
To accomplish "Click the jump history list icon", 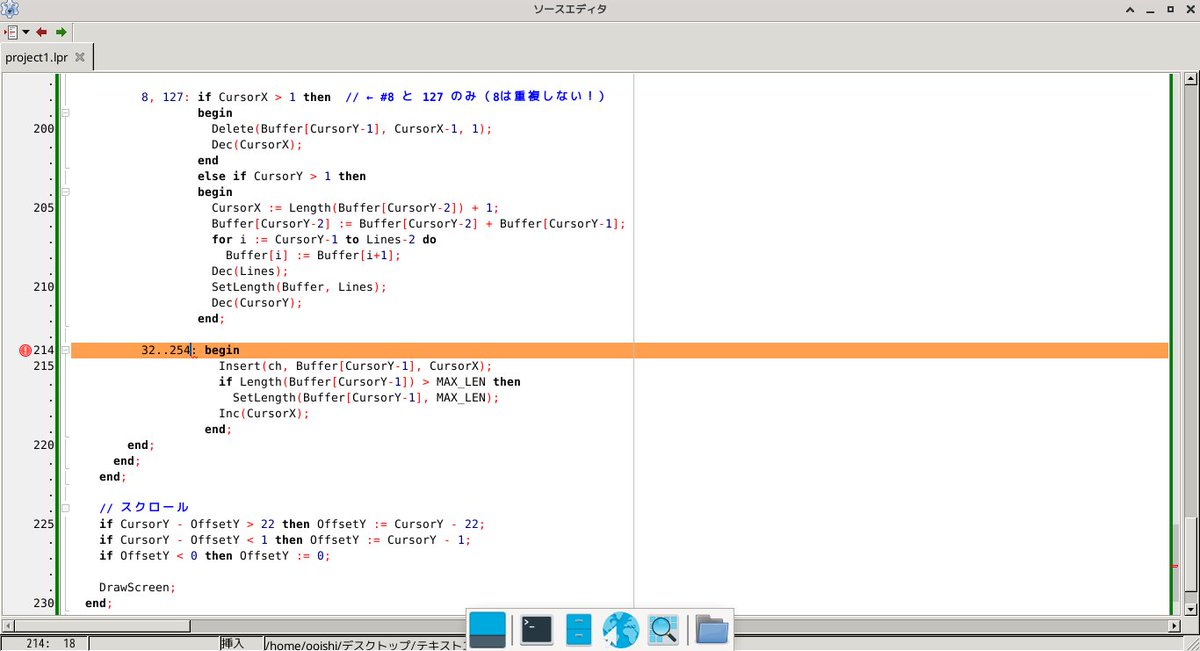I will tap(12, 32).
